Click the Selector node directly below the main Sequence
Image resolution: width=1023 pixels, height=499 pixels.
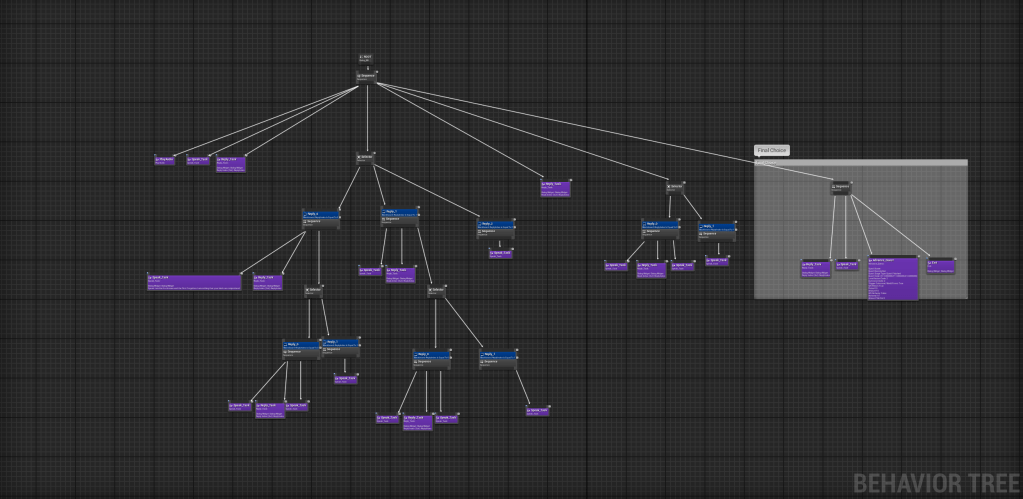(366, 158)
